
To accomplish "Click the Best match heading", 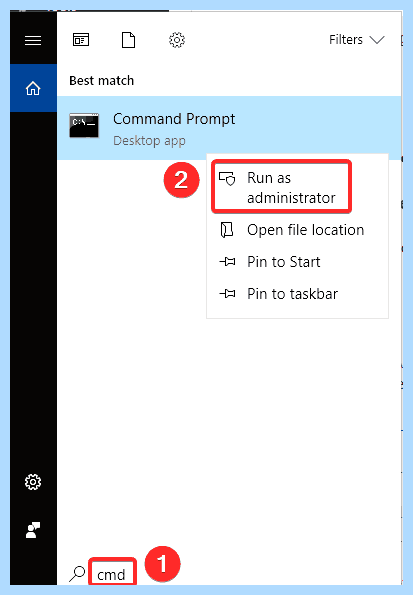I will click(101, 80).
